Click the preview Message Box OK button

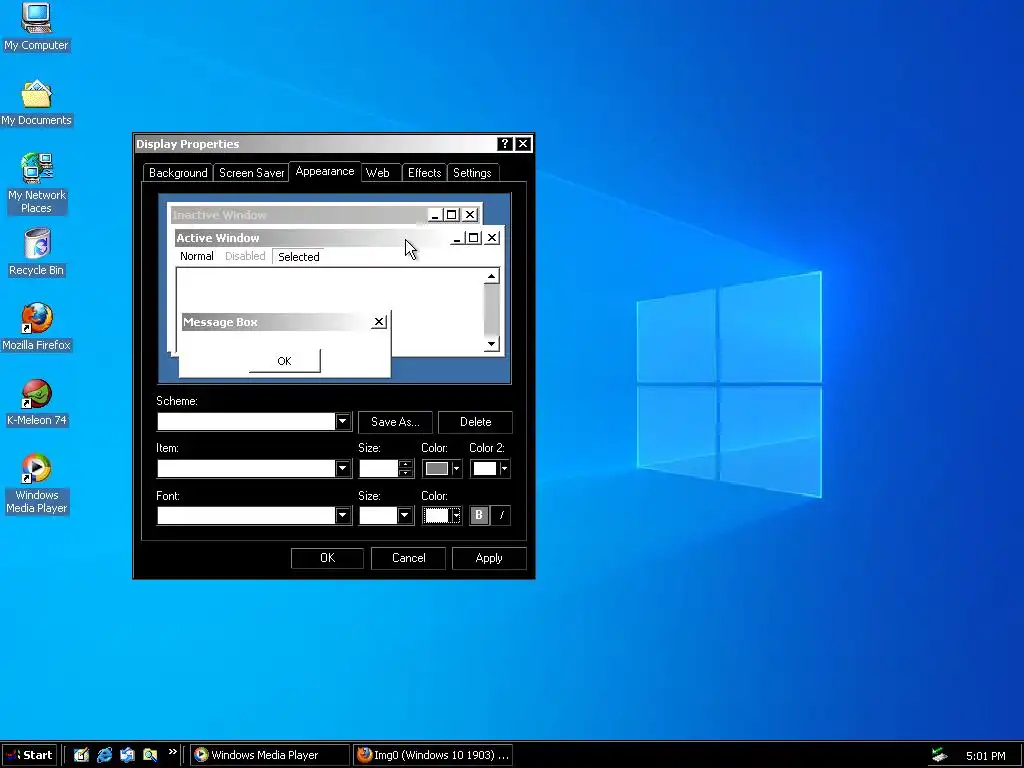(x=284, y=360)
